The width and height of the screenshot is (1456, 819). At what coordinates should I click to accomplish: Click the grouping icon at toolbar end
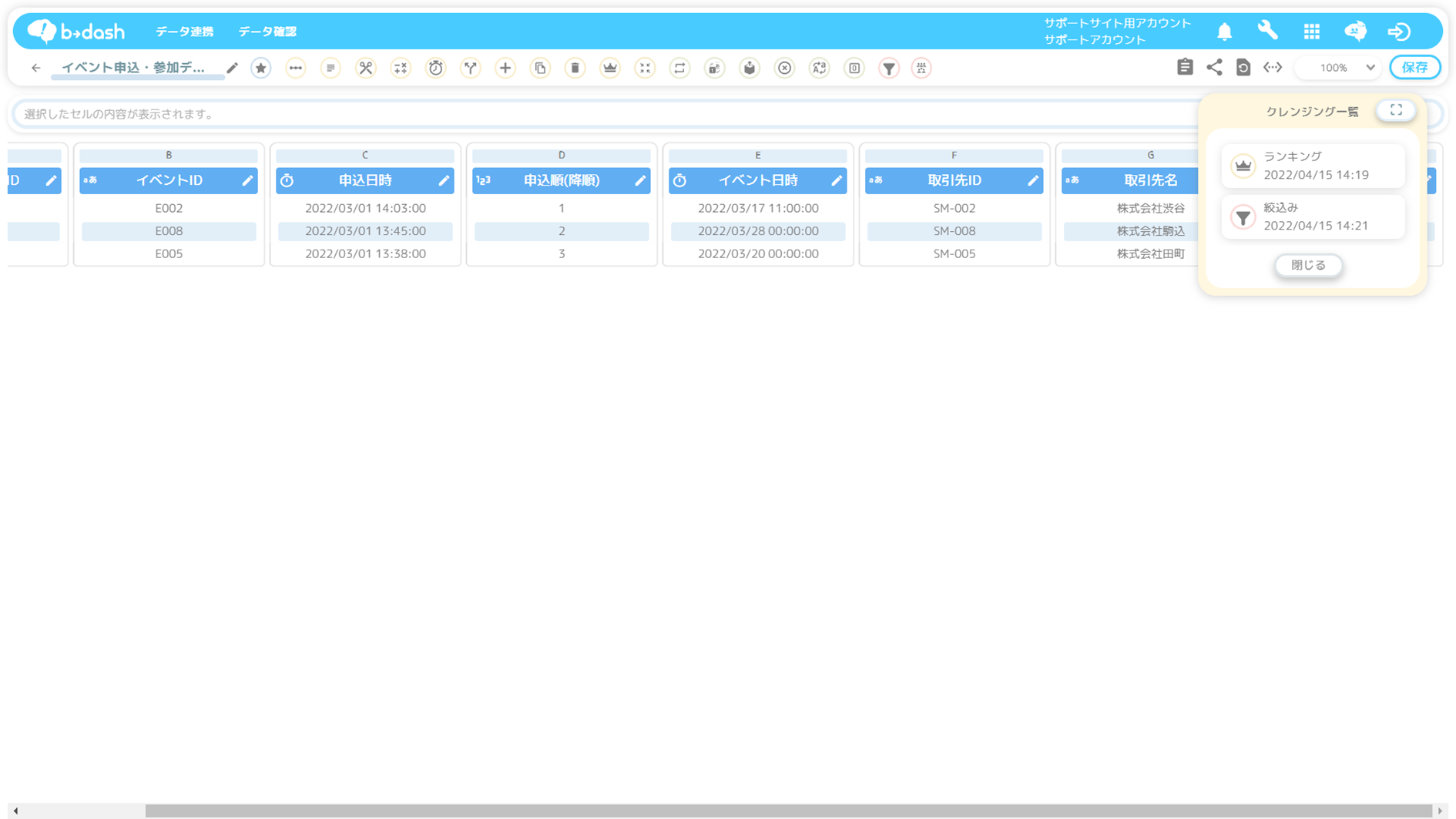[921, 68]
